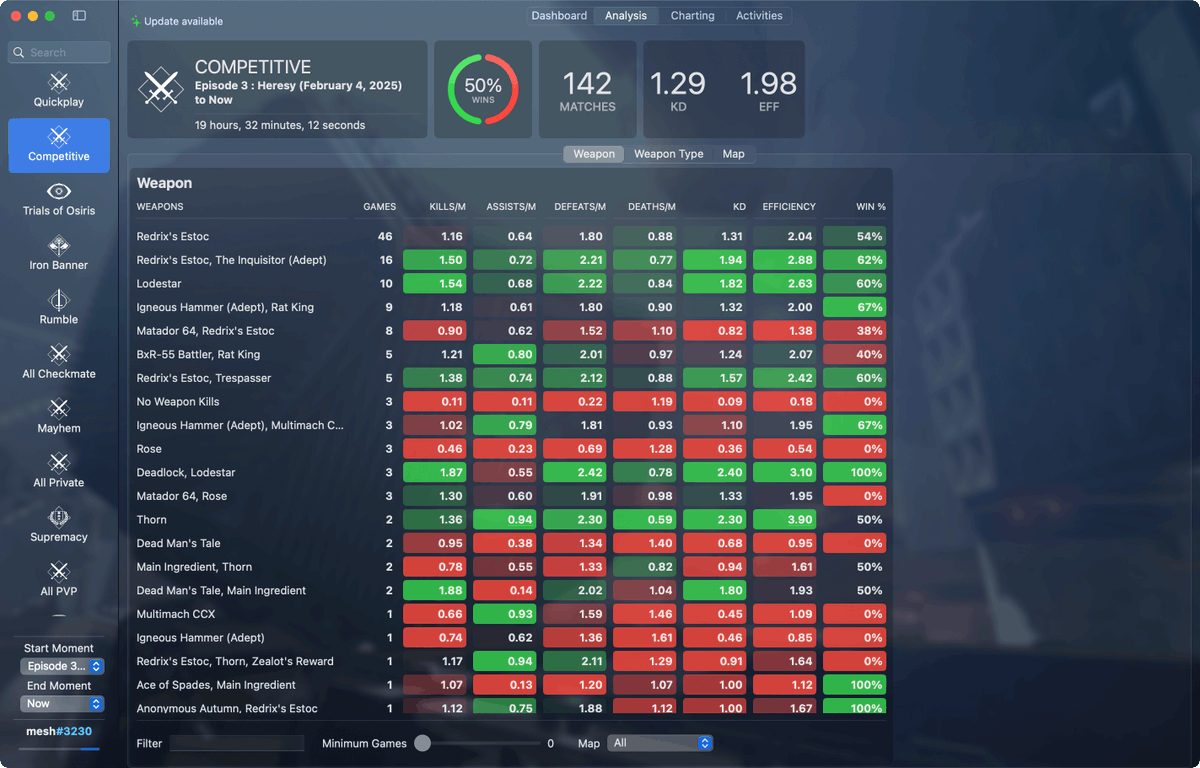Open the Start Moment dropdown
The image size is (1200, 768).
(62, 666)
